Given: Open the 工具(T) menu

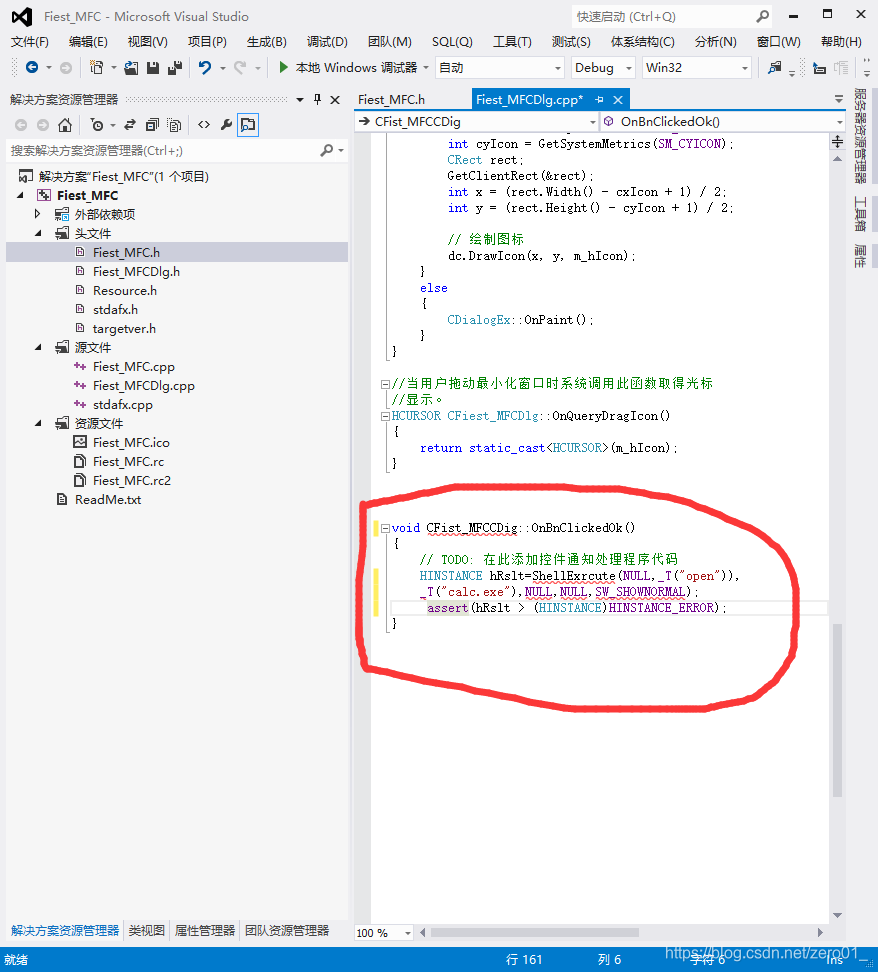Looking at the screenshot, I should [x=512, y=42].
